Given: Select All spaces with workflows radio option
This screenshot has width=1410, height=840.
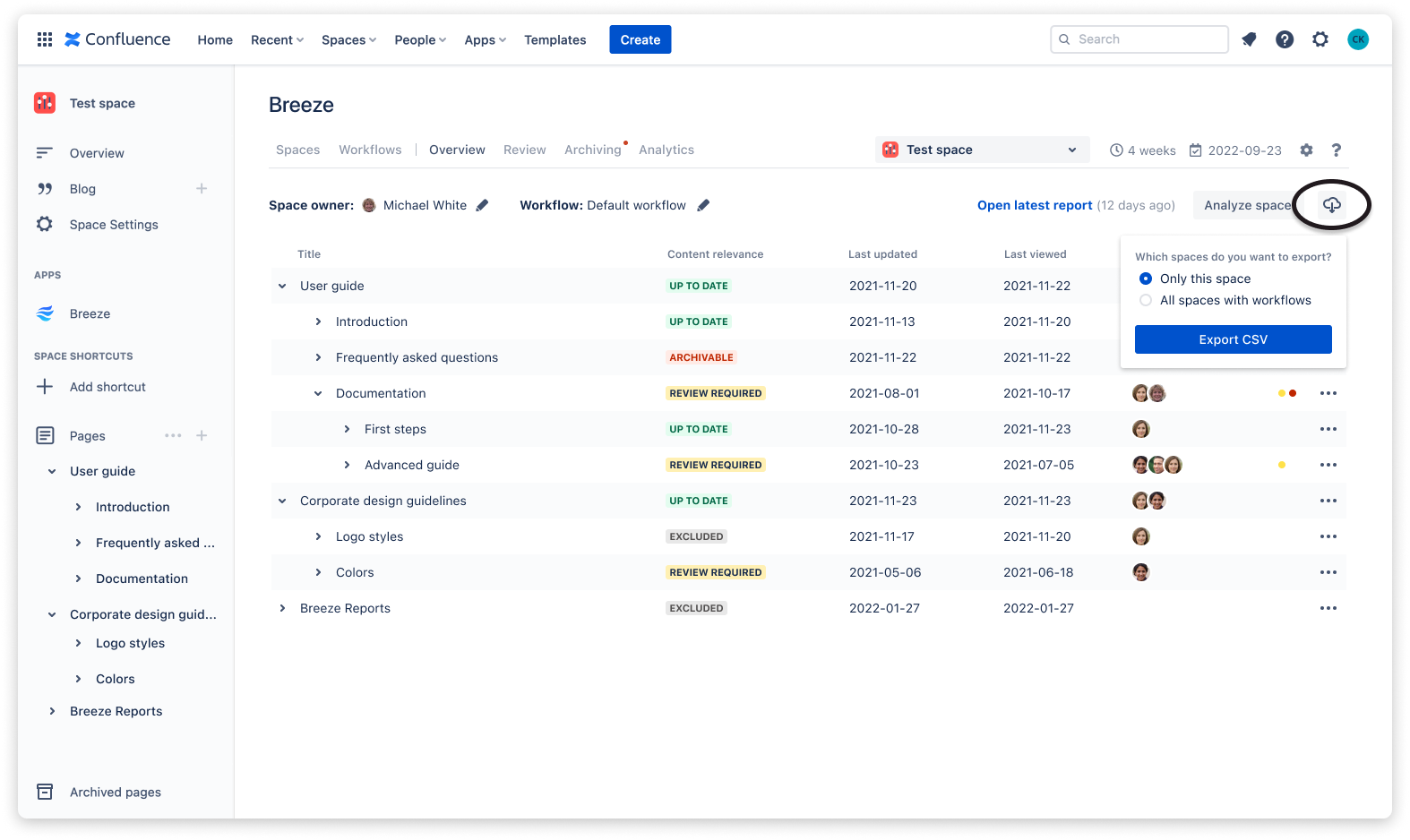Looking at the screenshot, I should point(1146,300).
